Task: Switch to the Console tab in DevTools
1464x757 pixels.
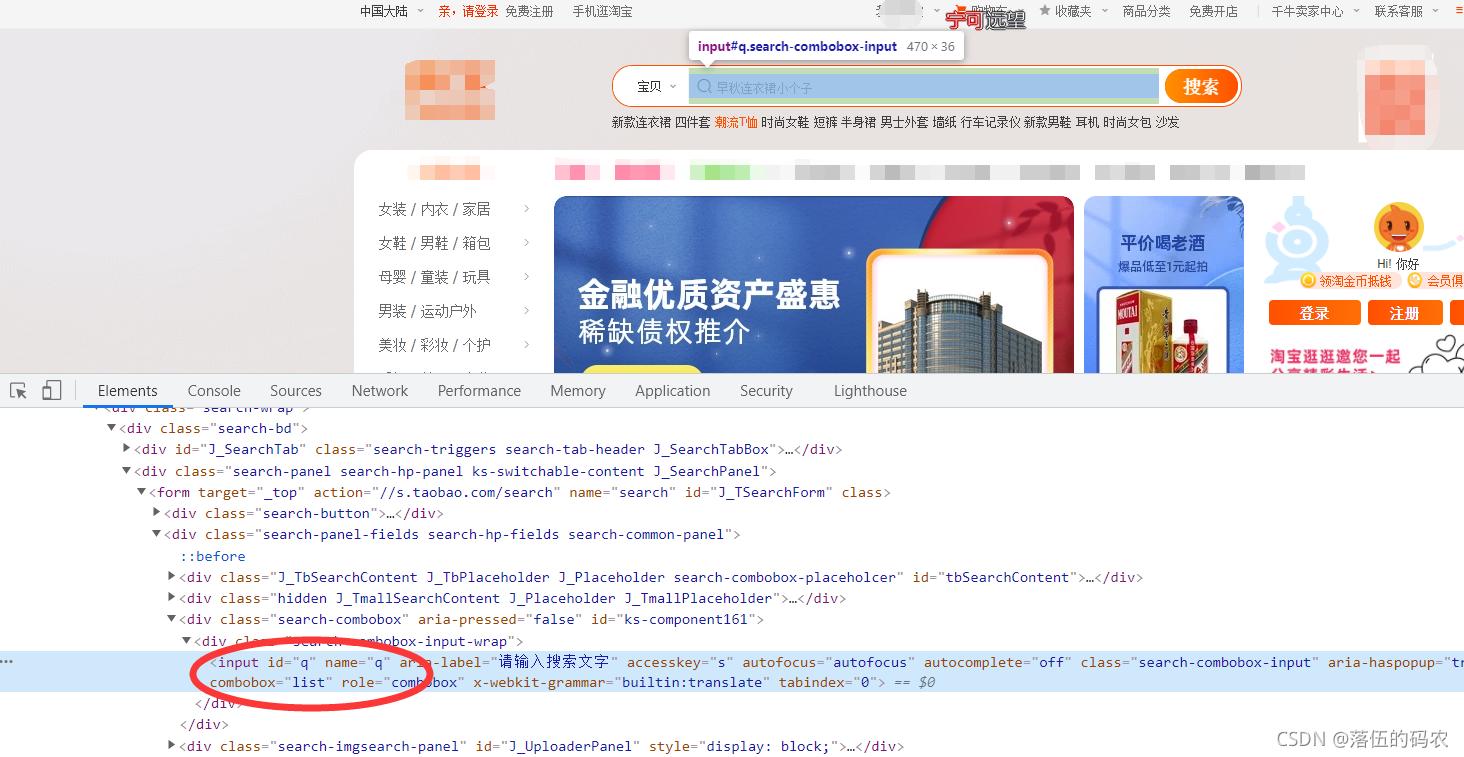Action: point(213,390)
